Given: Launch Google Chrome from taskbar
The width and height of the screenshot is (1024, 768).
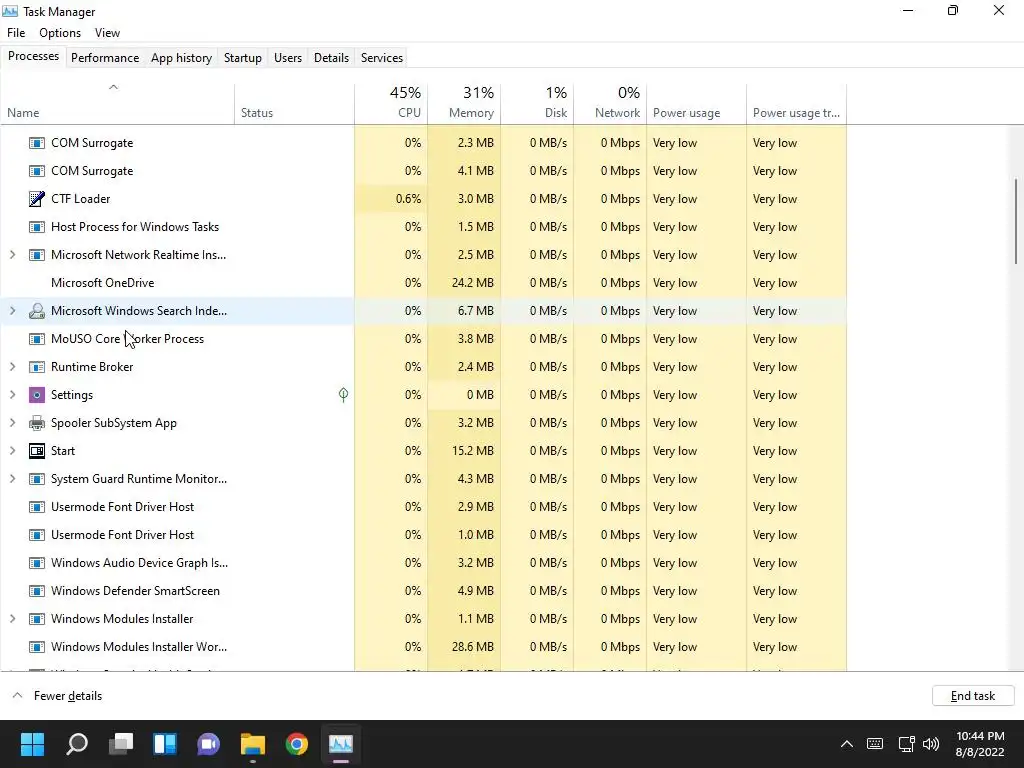Looking at the screenshot, I should coord(296,743).
